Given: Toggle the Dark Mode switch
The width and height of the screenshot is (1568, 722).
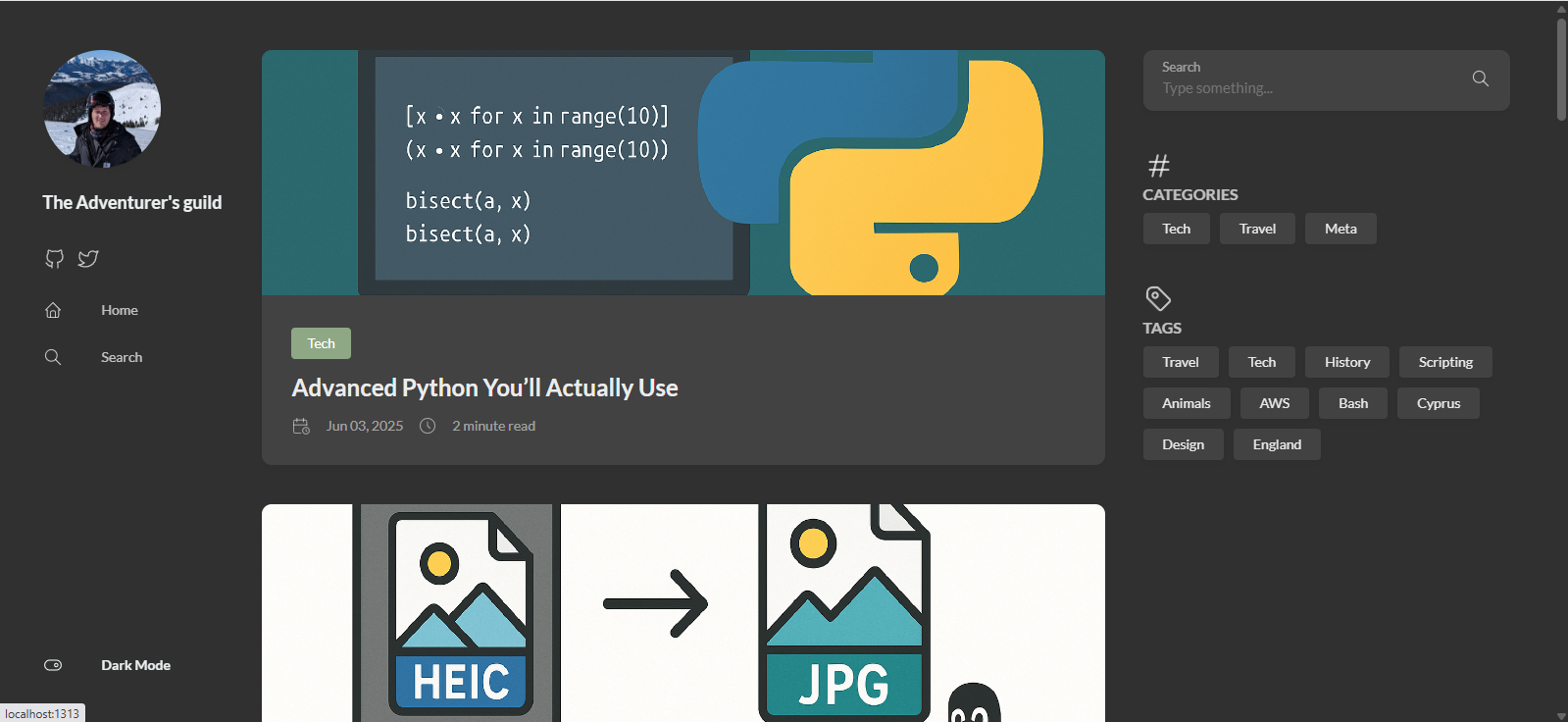Looking at the screenshot, I should point(53,665).
